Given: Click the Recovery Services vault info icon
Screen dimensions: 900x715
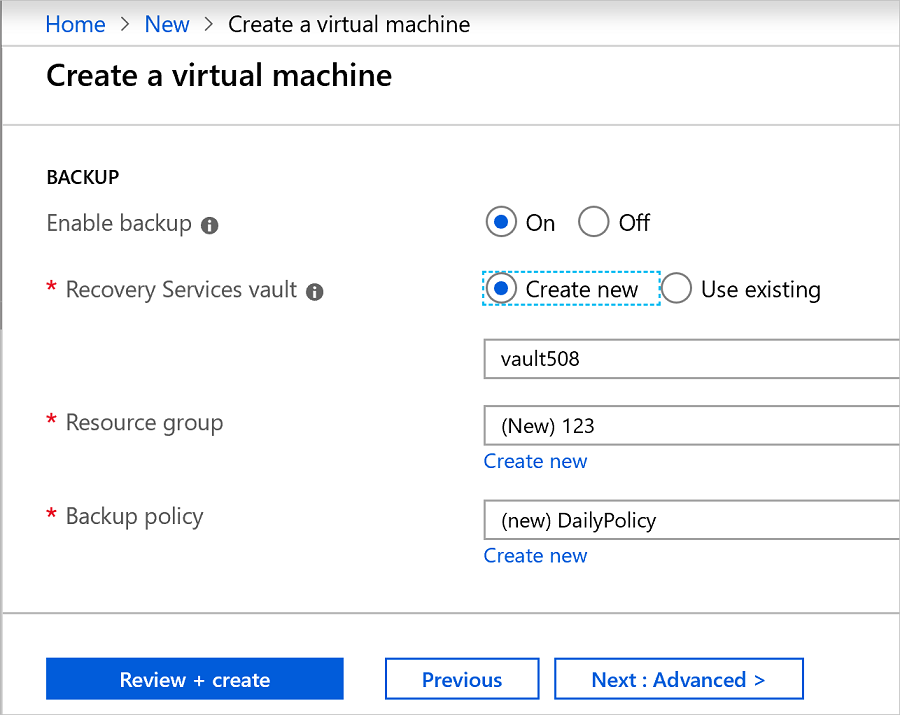Looking at the screenshot, I should (312, 292).
